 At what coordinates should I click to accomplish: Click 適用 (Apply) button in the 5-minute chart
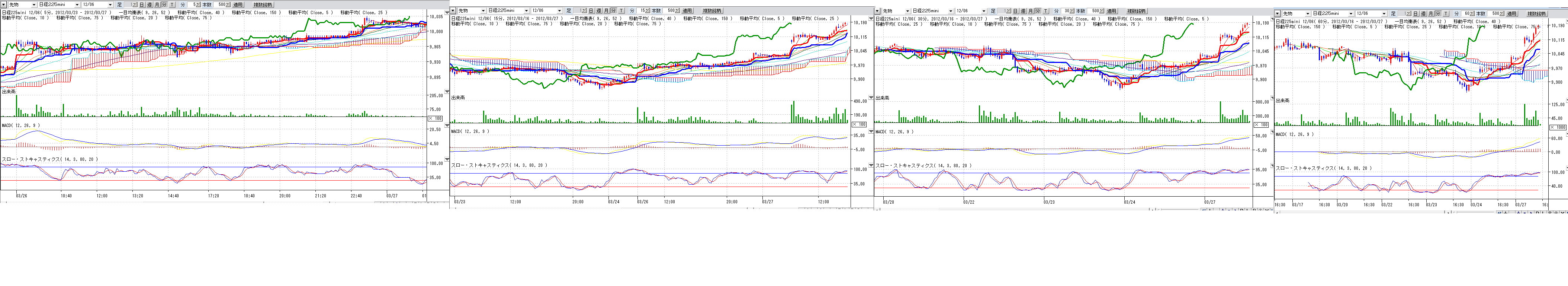(238, 5)
